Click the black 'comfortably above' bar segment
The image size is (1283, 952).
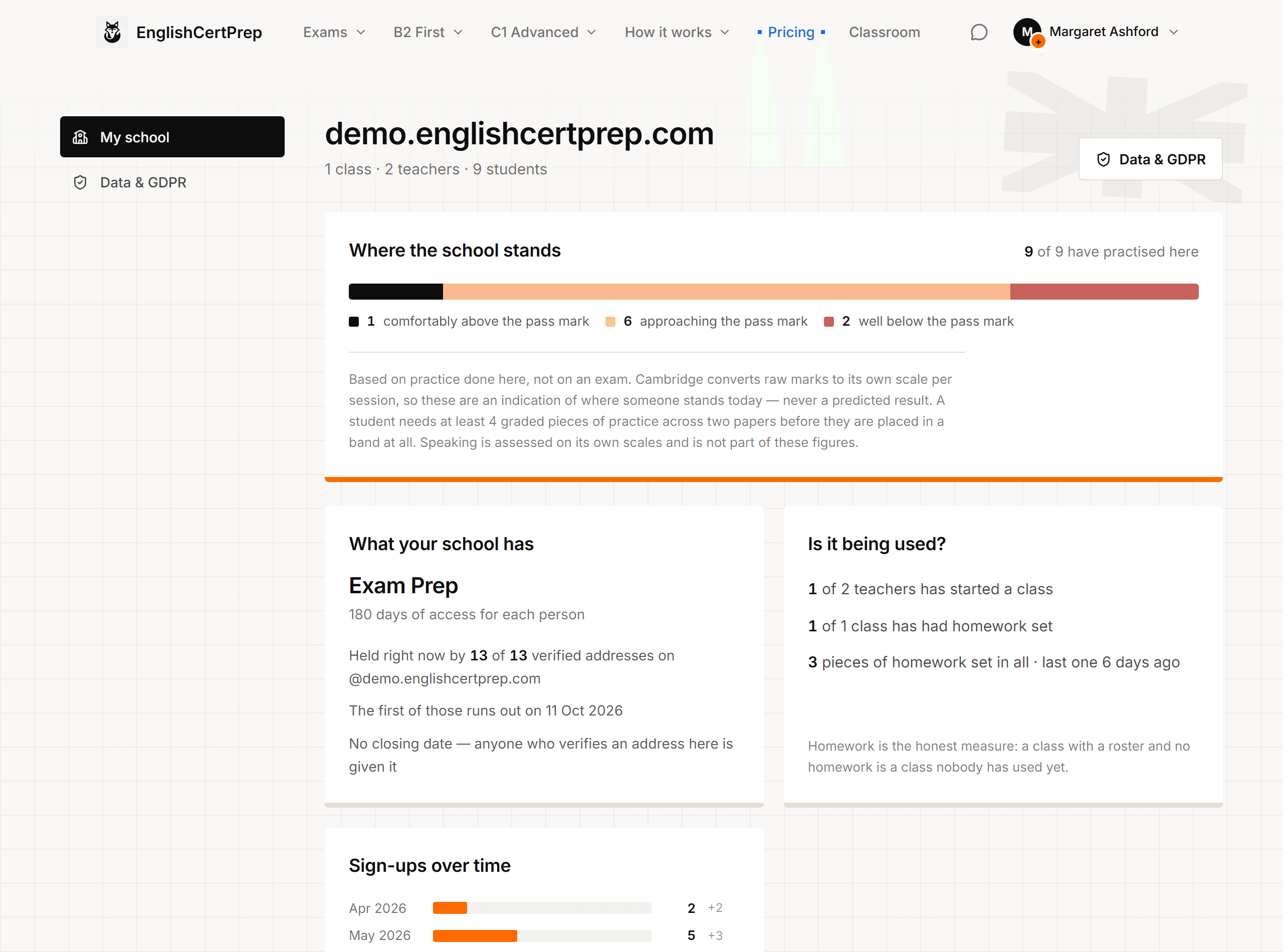pyautogui.click(x=396, y=292)
